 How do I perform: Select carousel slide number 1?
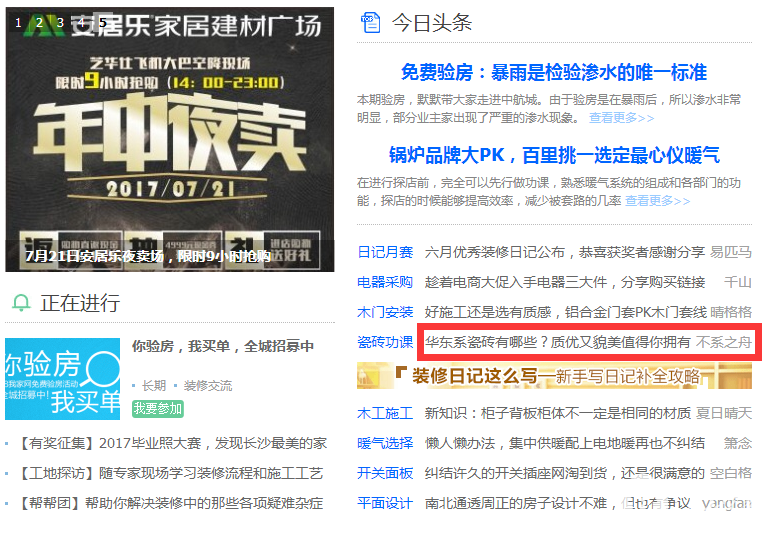(18, 23)
